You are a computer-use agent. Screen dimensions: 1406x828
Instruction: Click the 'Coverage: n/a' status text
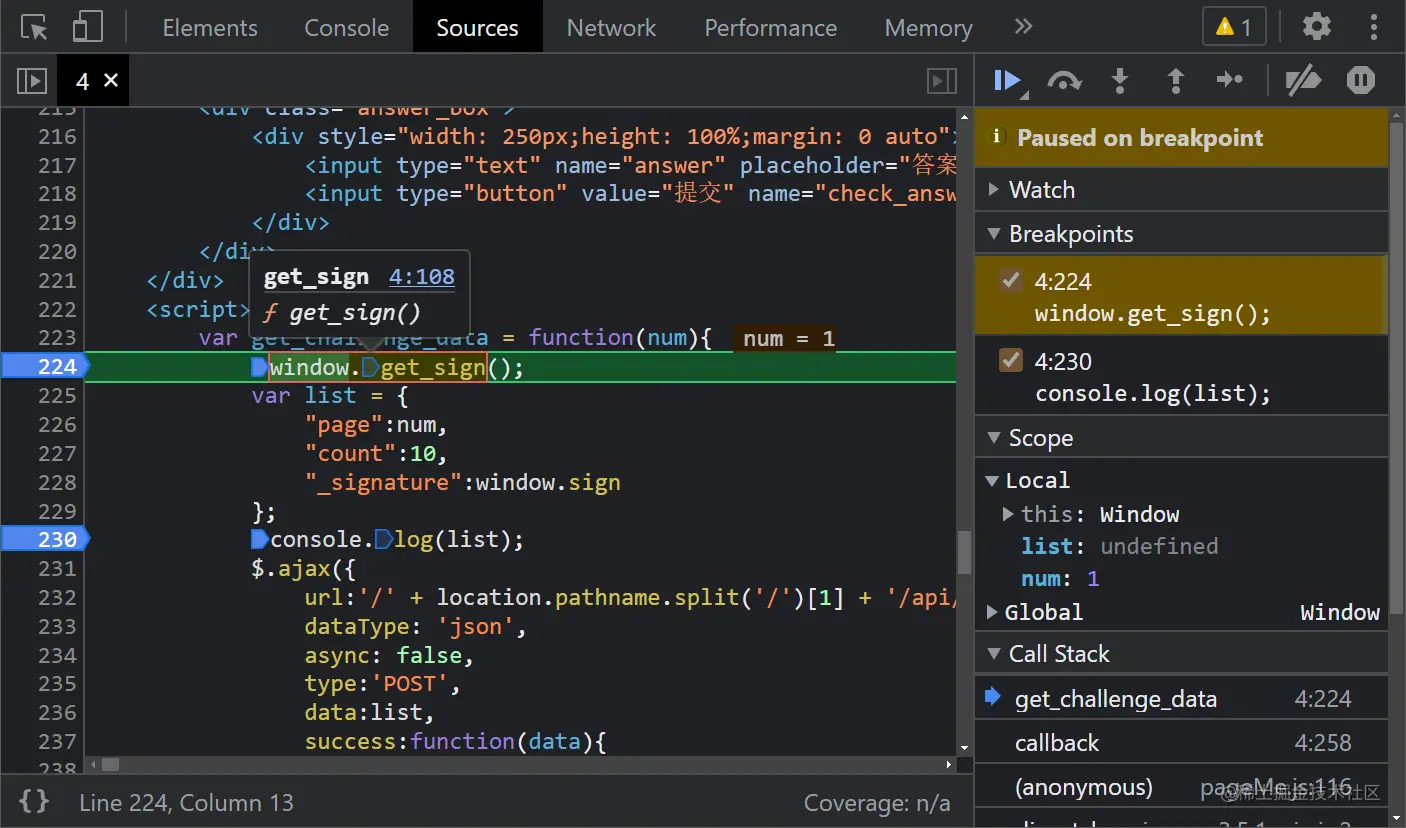click(x=877, y=802)
